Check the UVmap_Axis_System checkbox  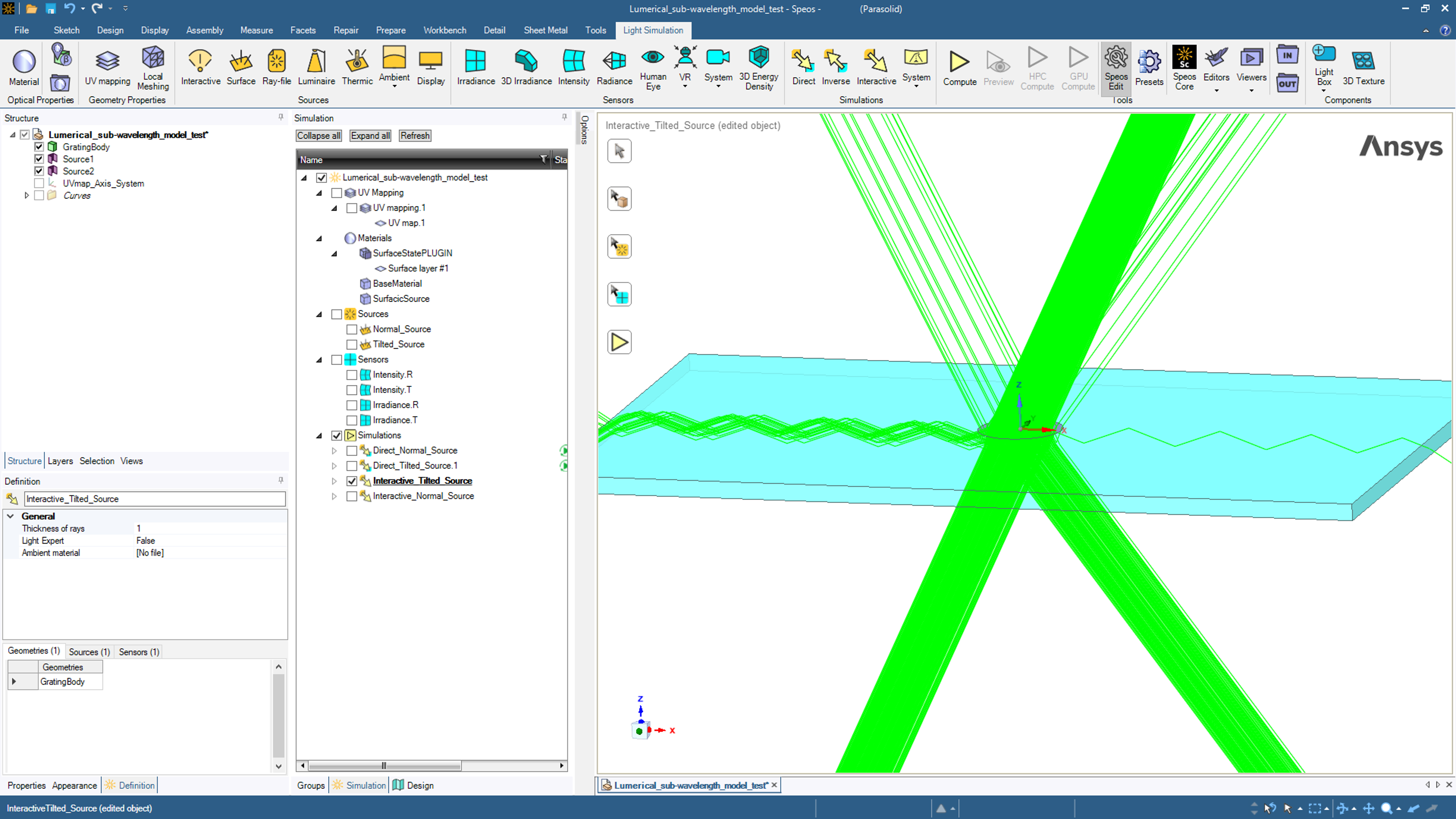(x=39, y=183)
